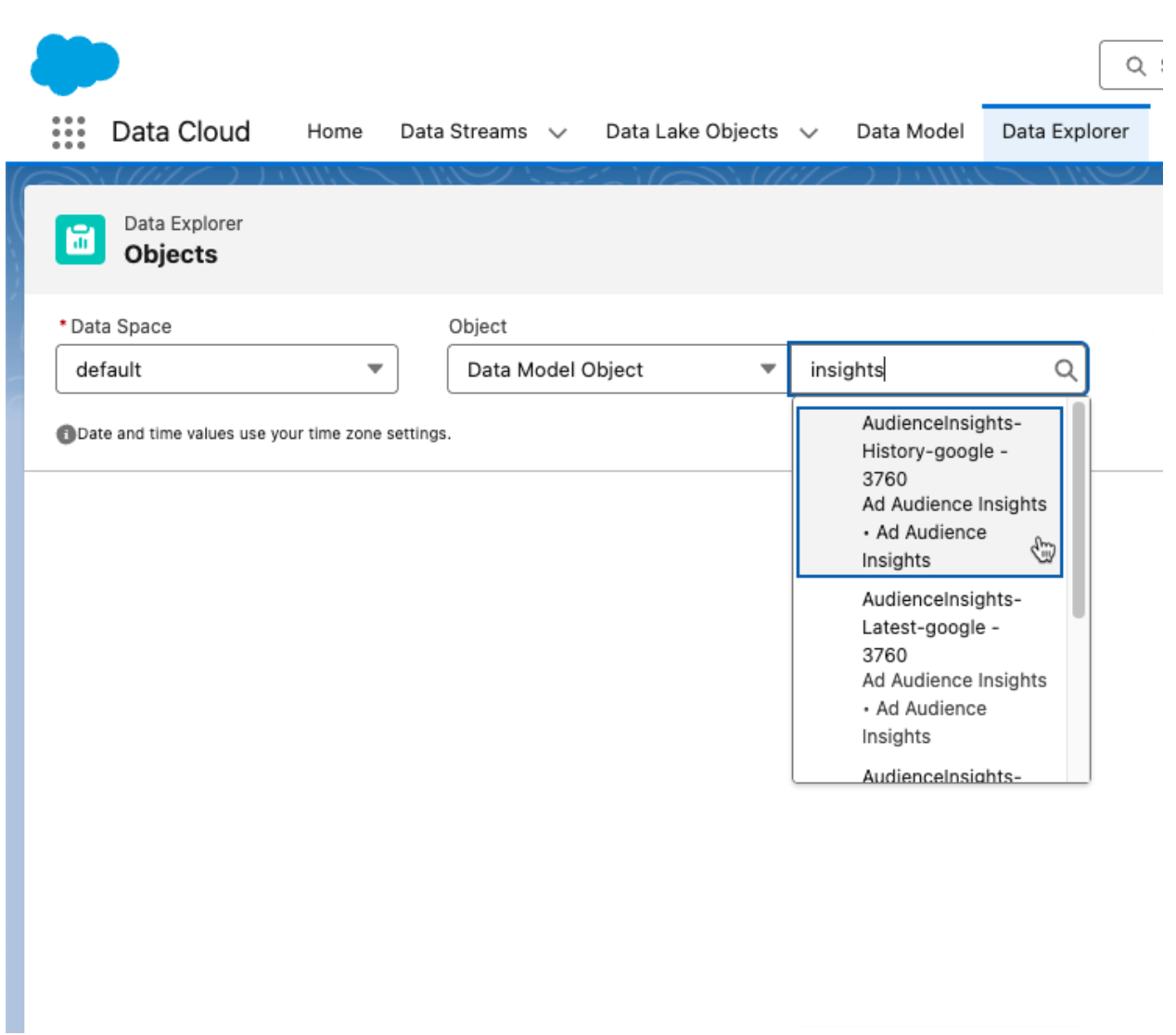
Task: Expand the Data Streams chevron menu
Action: (x=557, y=134)
